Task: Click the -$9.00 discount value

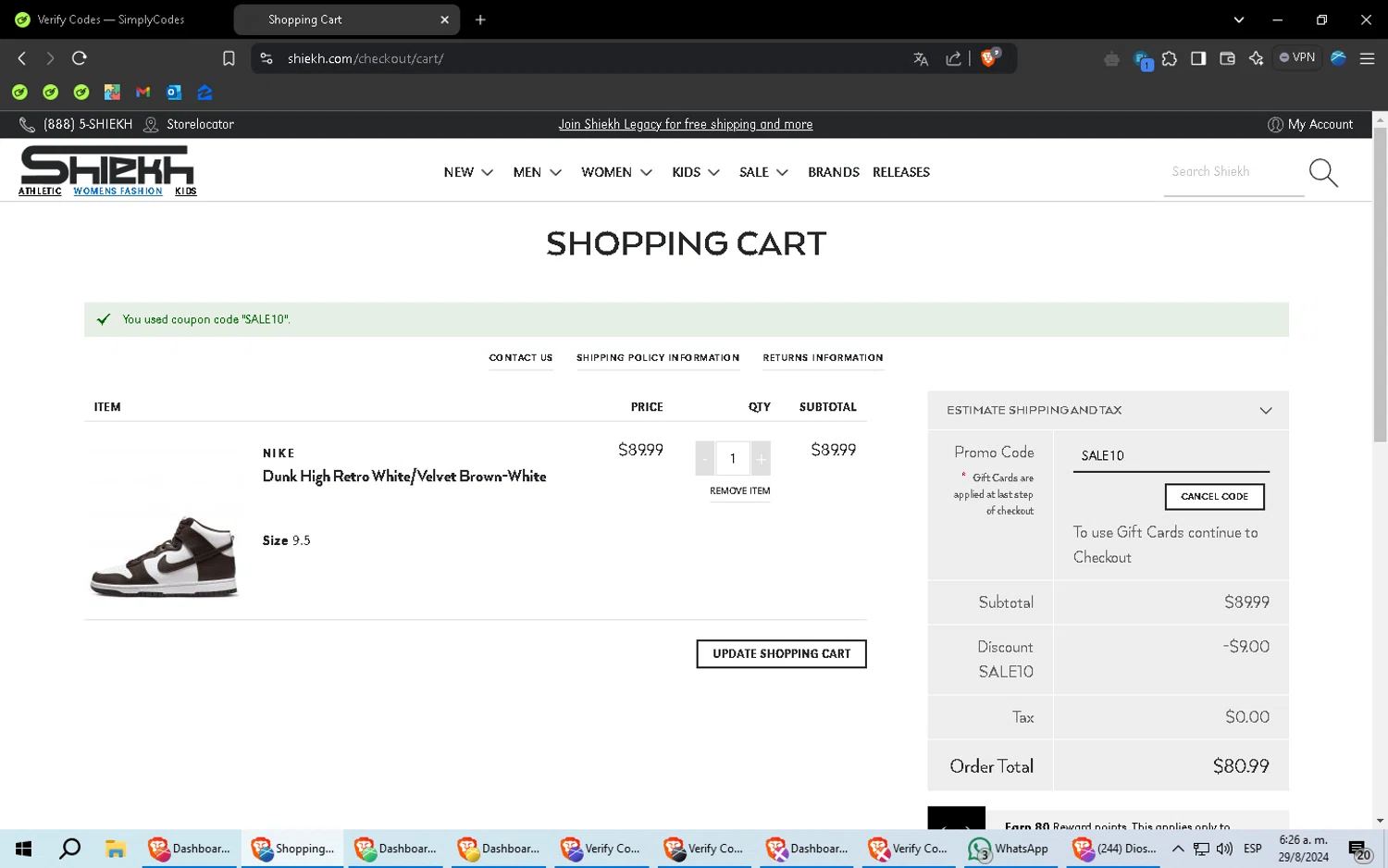Action: 1245,647
